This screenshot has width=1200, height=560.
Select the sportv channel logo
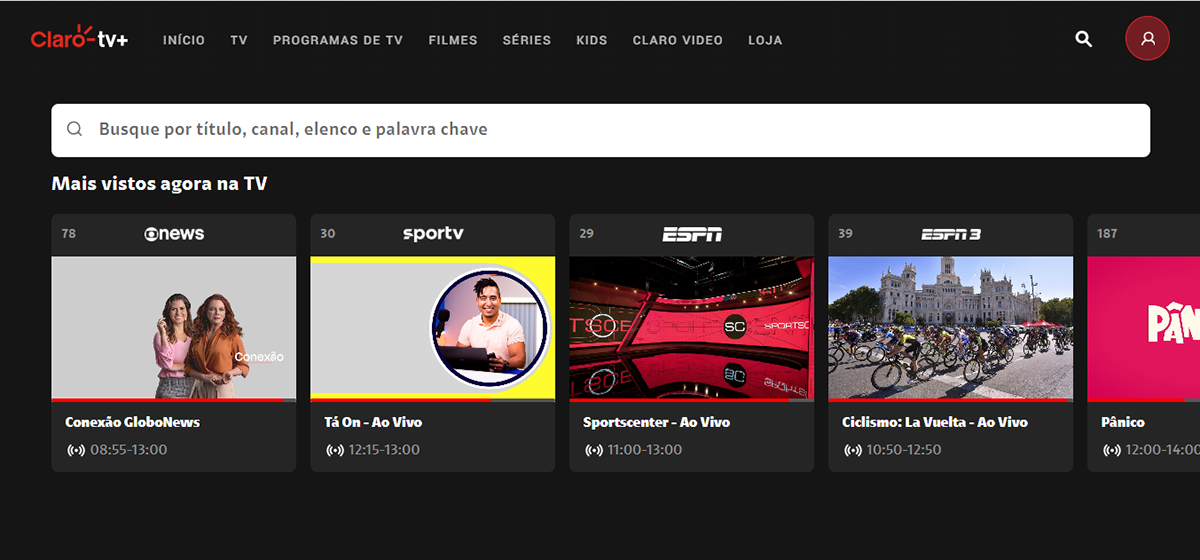pyautogui.click(x=433, y=234)
